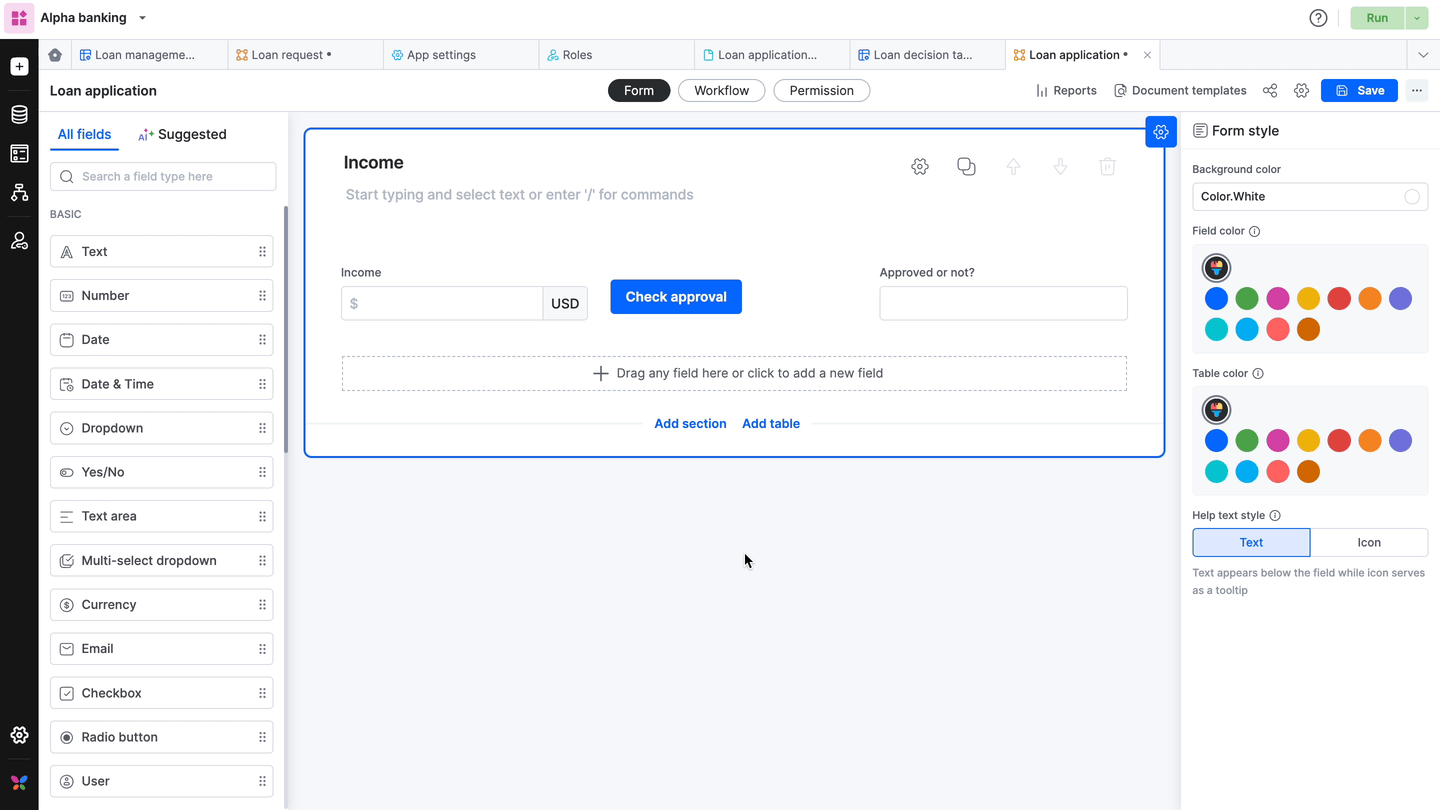1440x810 pixels.
Task: Click the settings gear at sidebar bottom
Action: pyautogui.click(x=19, y=735)
